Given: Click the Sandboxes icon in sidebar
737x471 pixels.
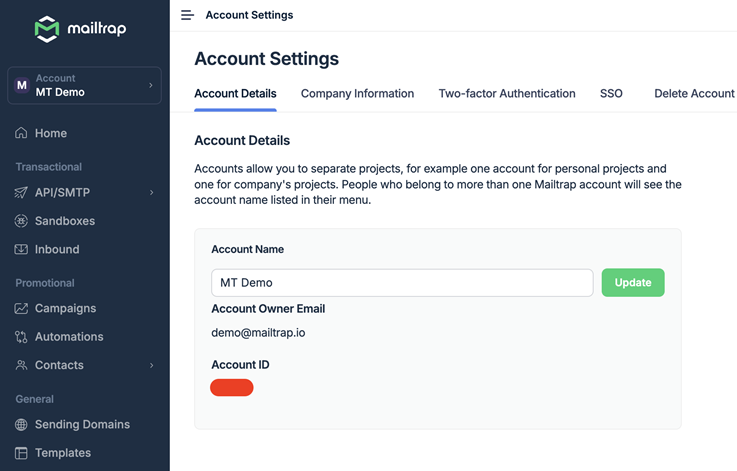Looking at the screenshot, I should pyautogui.click(x=21, y=221).
